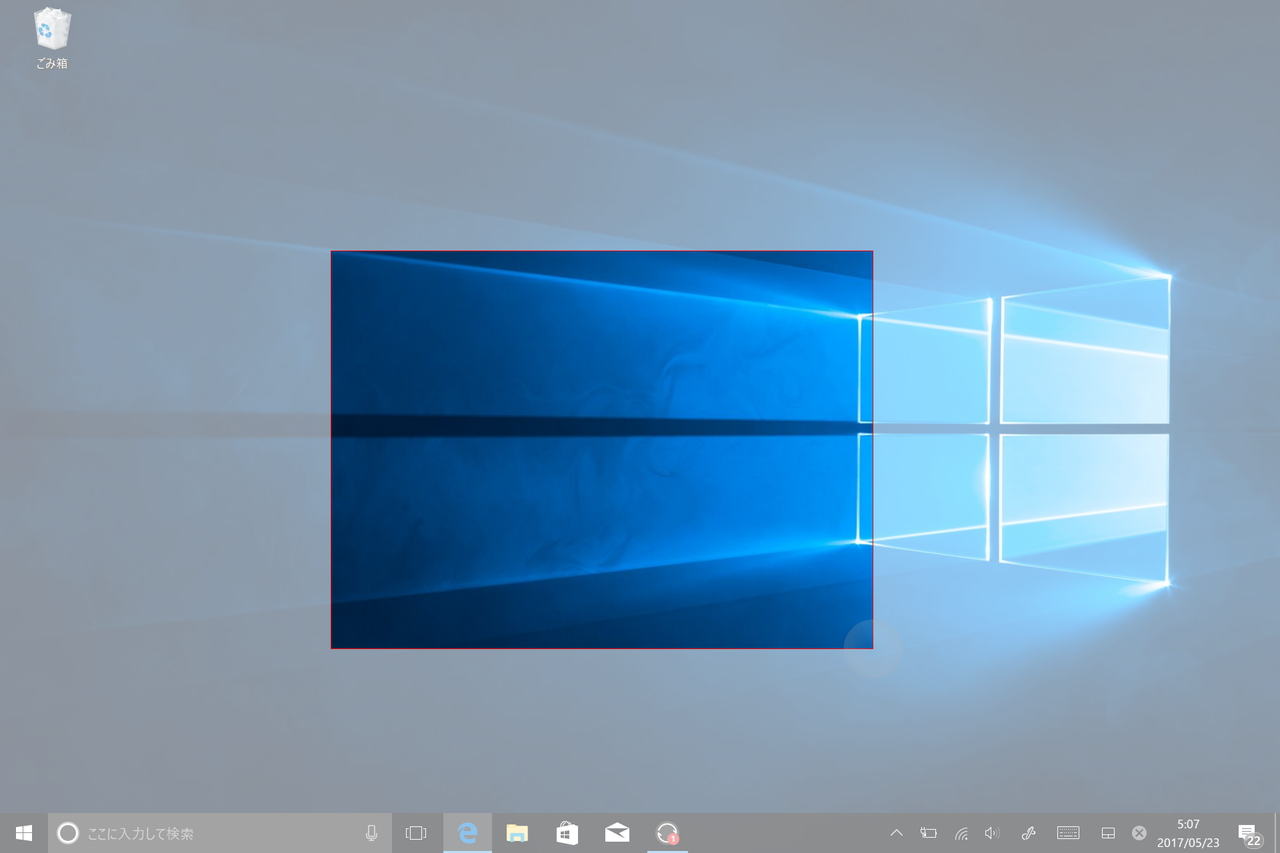1280x853 pixels.
Task: Open File Explorer from the taskbar
Action: [516, 832]
